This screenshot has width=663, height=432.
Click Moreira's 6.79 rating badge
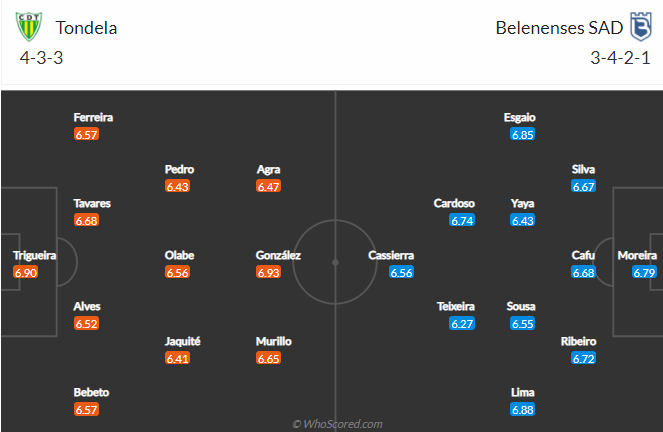(x=644, y=272)
